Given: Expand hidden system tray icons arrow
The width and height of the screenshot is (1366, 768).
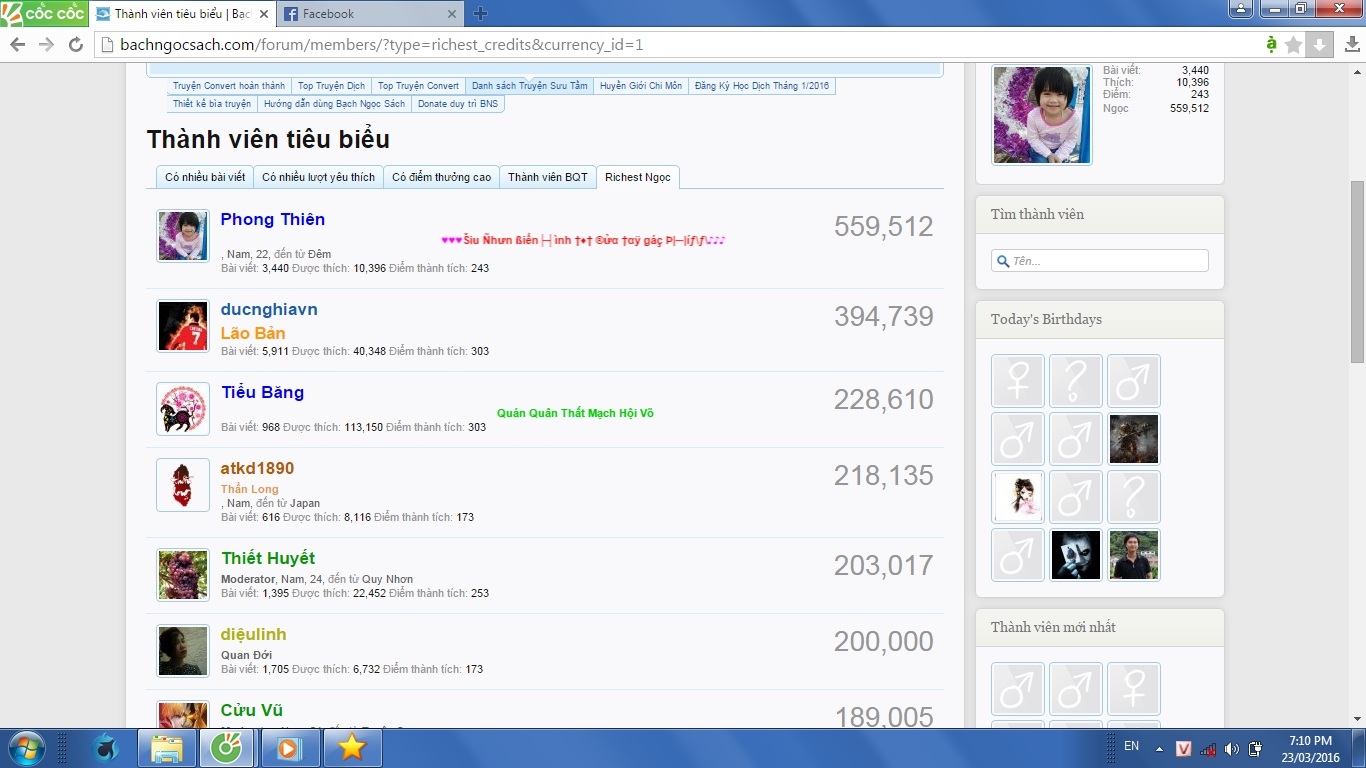Looking at the screenshot, I should tap(1159, 748).
